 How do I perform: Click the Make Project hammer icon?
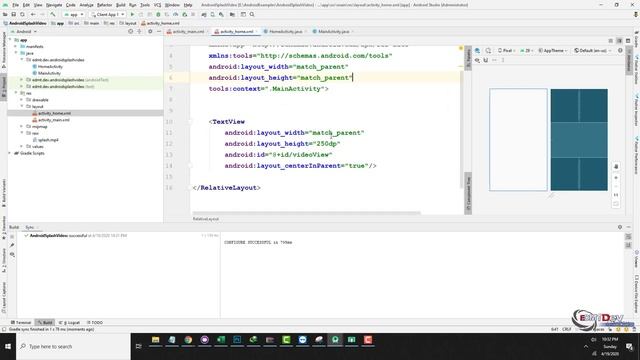[x=53, y=14]
